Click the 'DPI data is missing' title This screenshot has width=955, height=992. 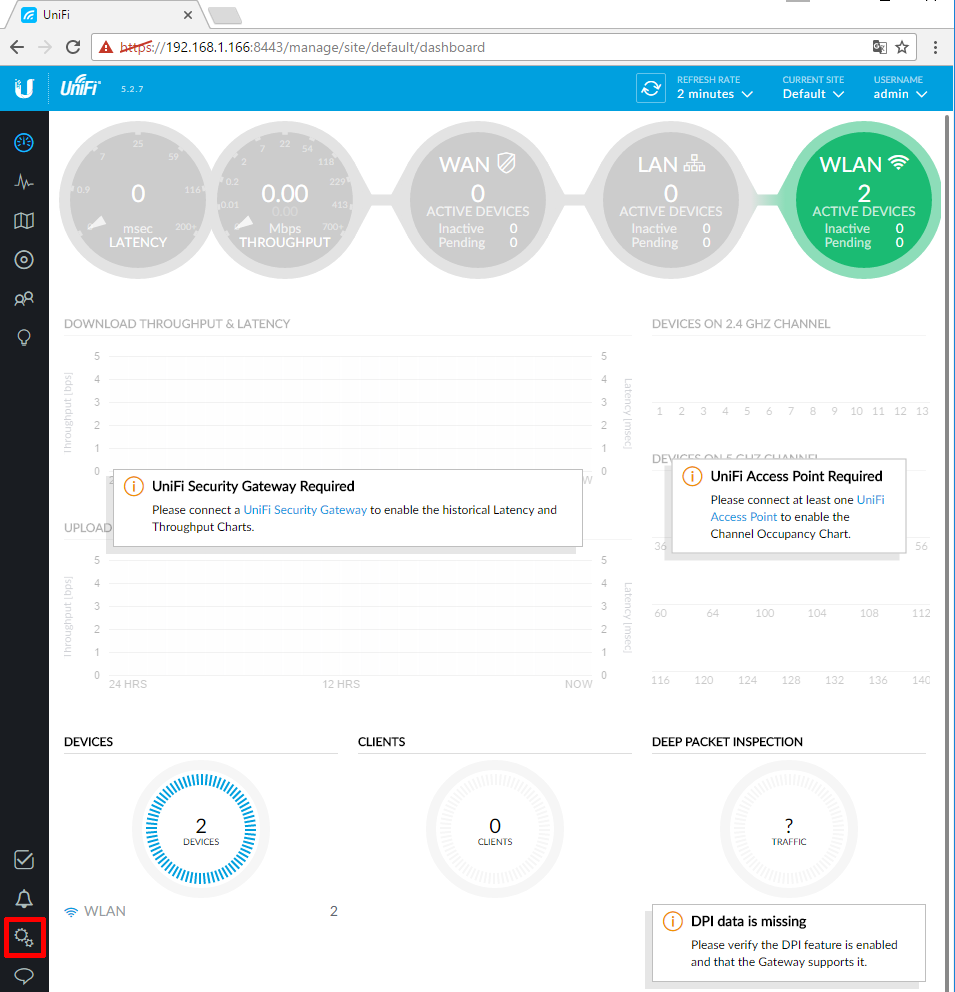[749, 921]
